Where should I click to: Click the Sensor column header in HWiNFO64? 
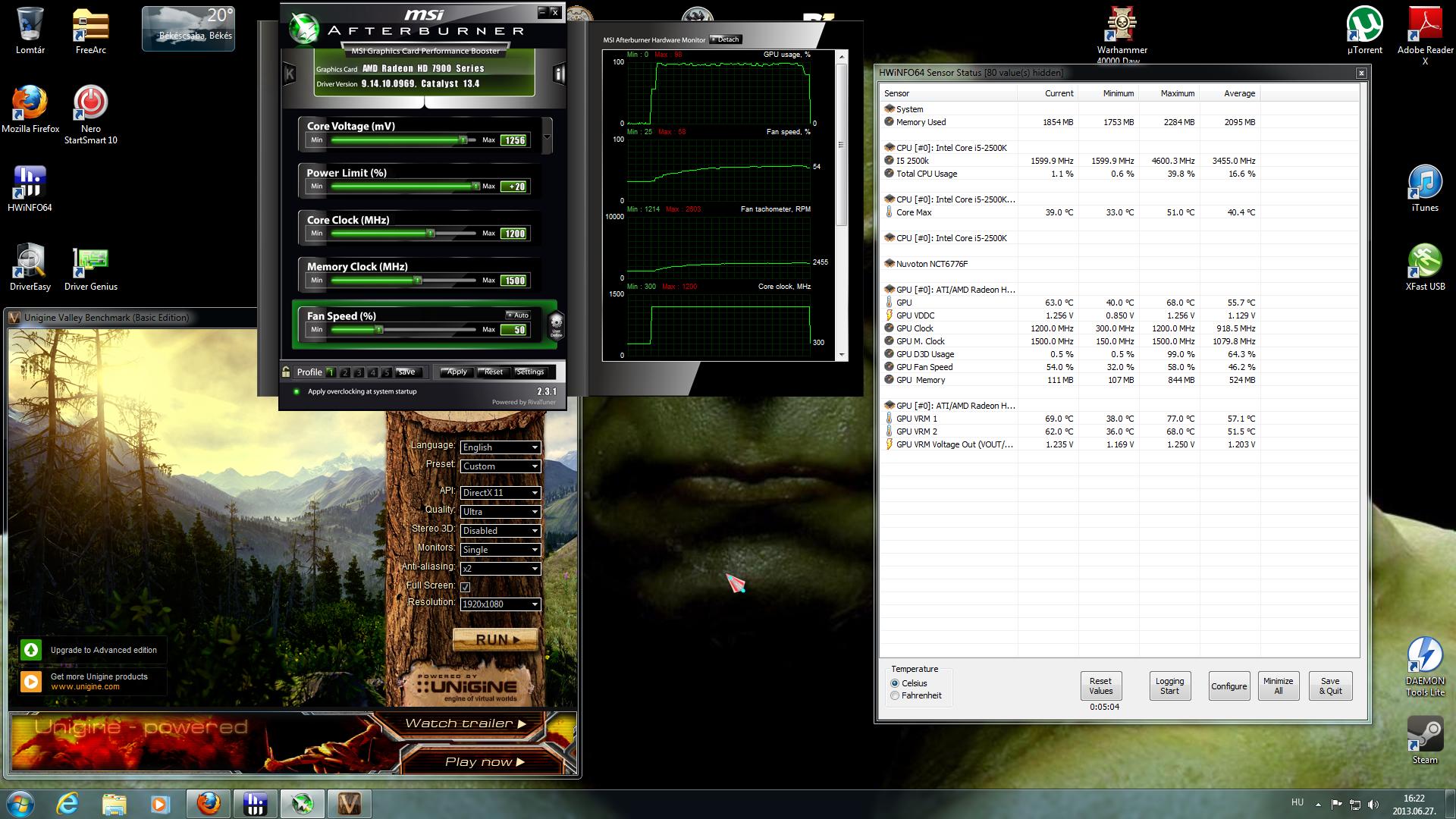(x=949, y=93)
